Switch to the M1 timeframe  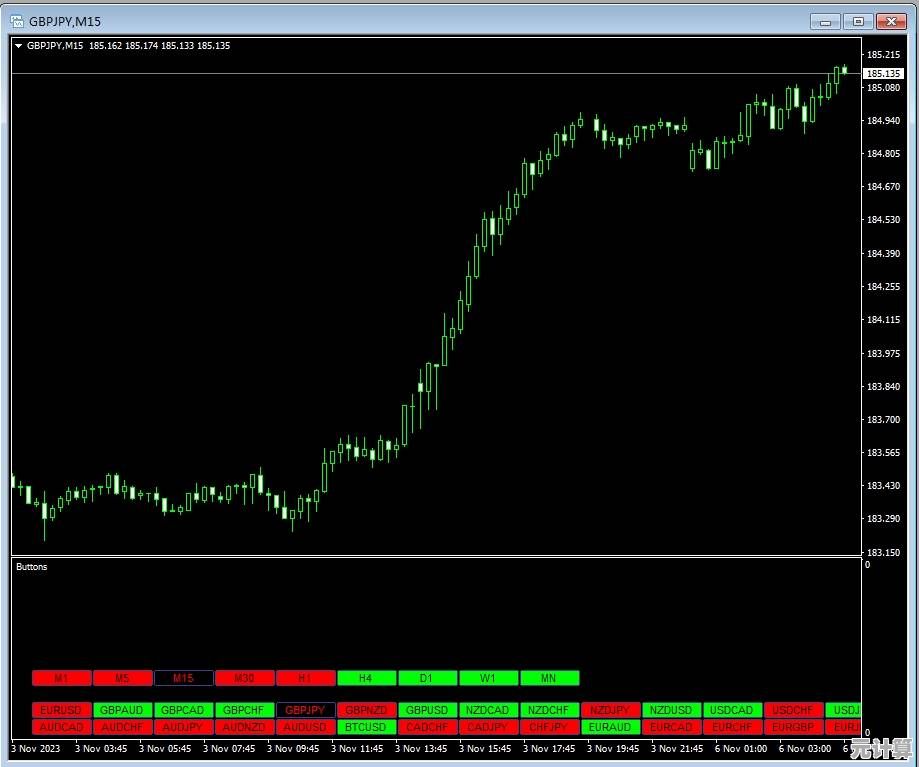61,678
